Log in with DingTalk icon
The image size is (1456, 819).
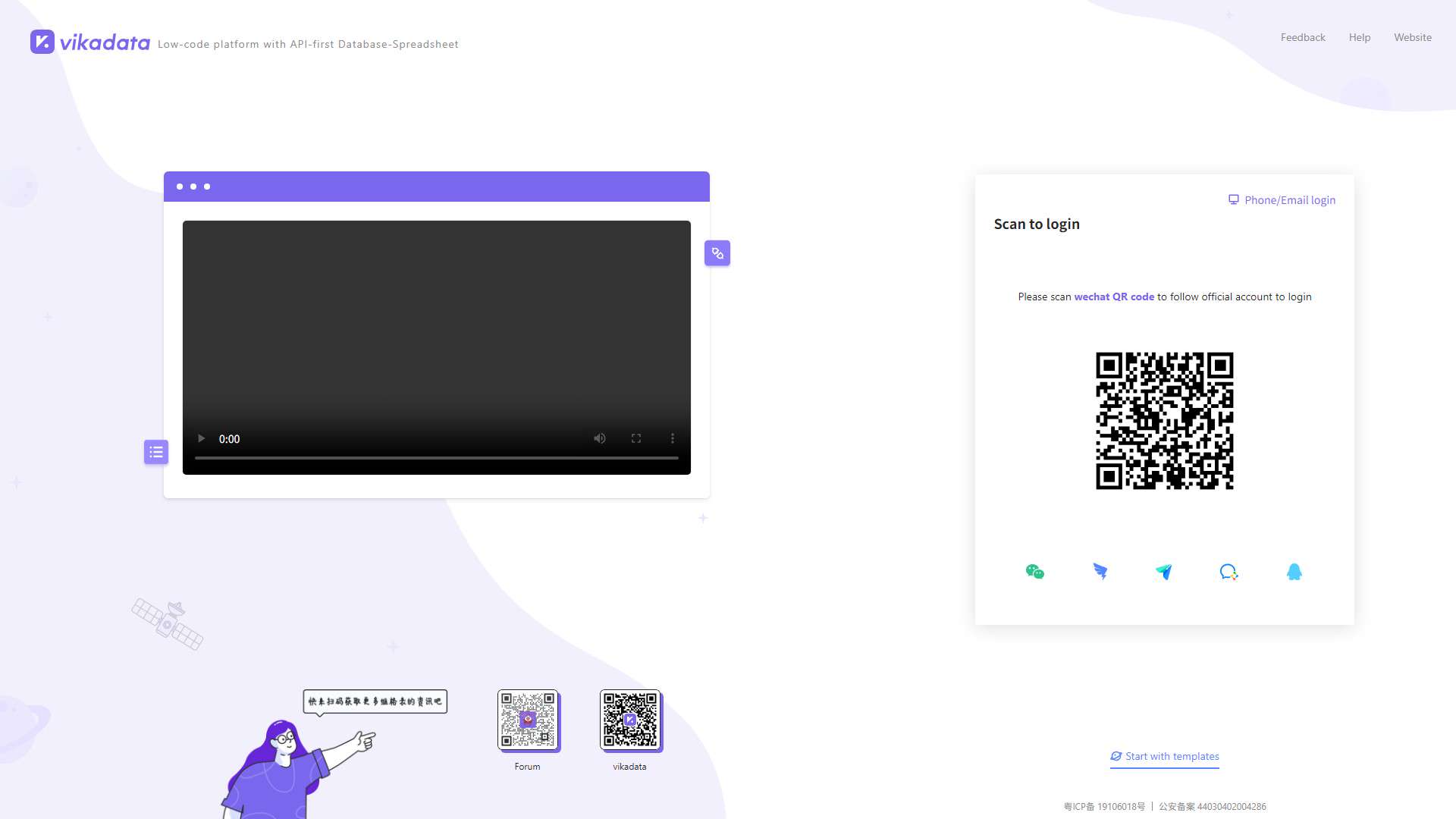pos(1100,572)
